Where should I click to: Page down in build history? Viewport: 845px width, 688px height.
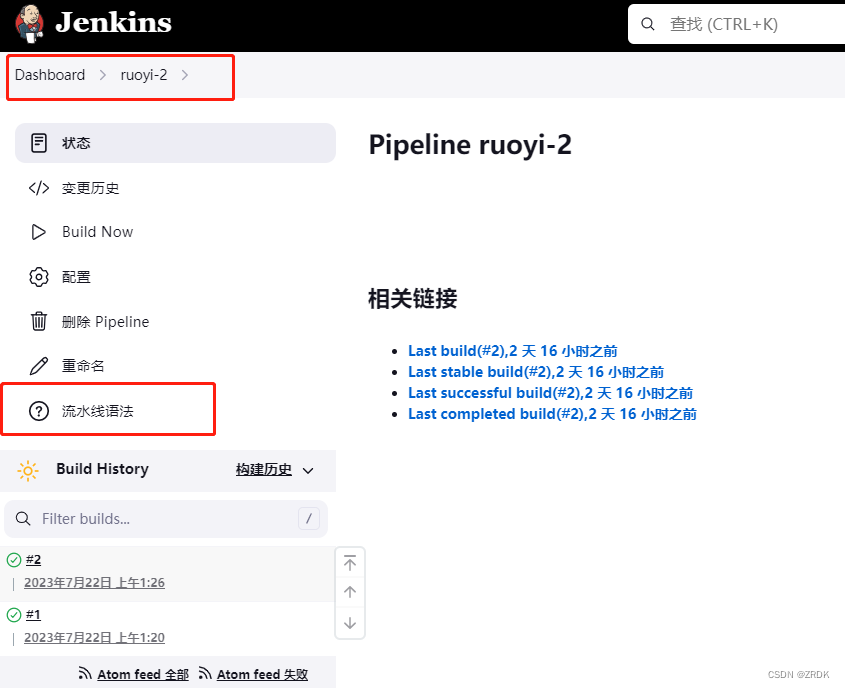[350, 623]
